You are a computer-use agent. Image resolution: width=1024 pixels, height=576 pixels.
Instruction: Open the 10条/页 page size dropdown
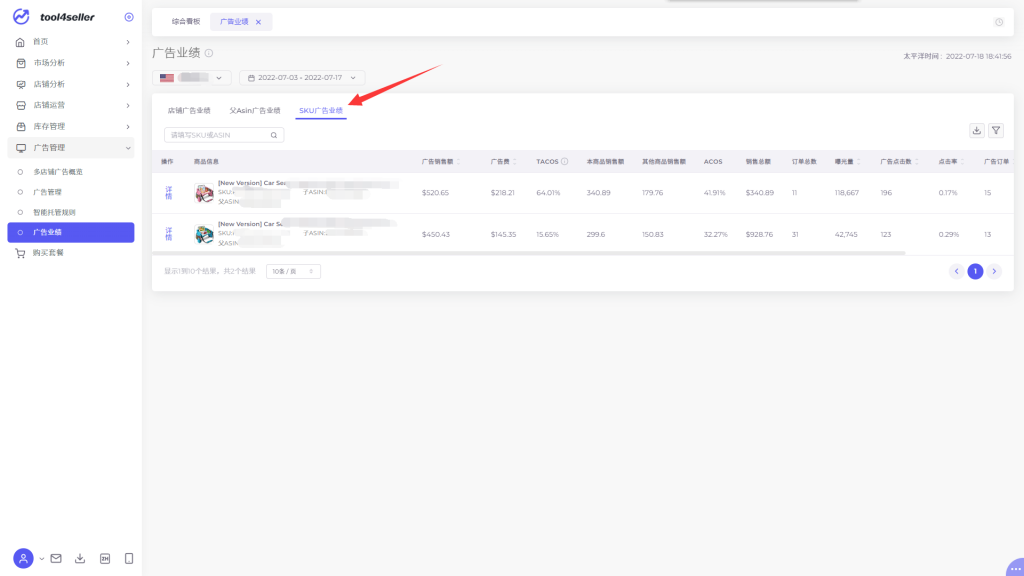tap(293, 271)
